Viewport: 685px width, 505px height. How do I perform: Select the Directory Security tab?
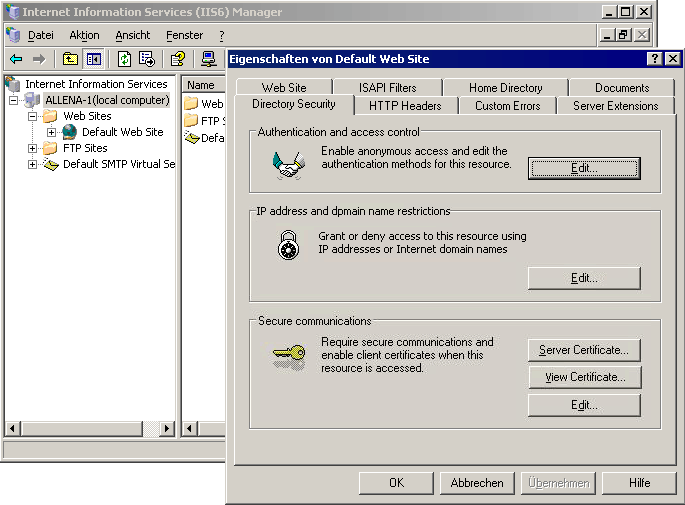(294, 104)
